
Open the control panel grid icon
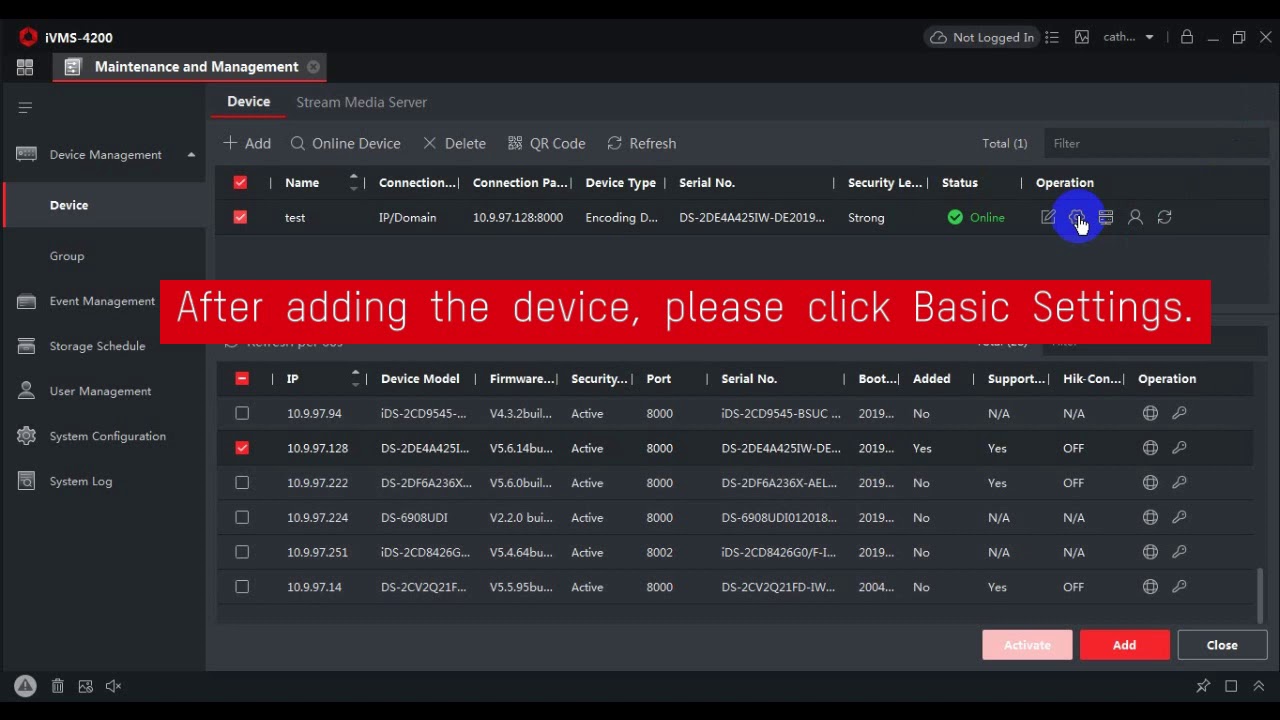pos(25,67)
